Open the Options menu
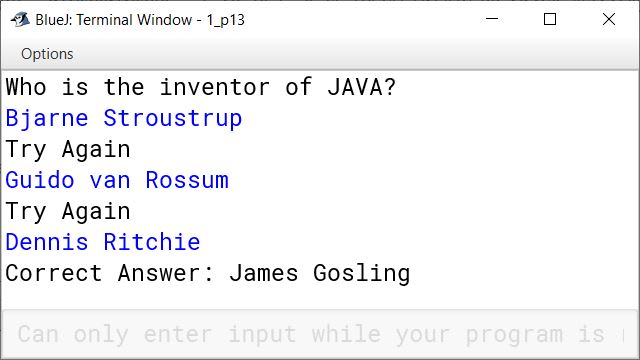This screenshot has width=640, height=360. coord(47,54)
